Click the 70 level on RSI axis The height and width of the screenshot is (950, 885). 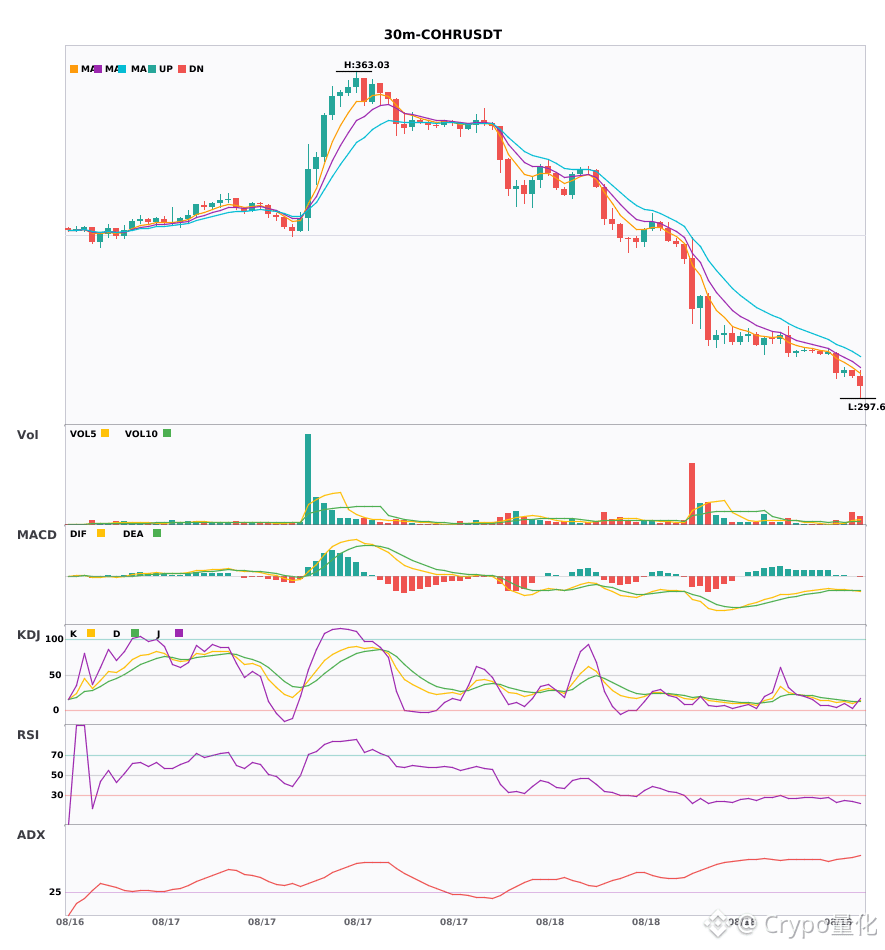pos(57,755)
